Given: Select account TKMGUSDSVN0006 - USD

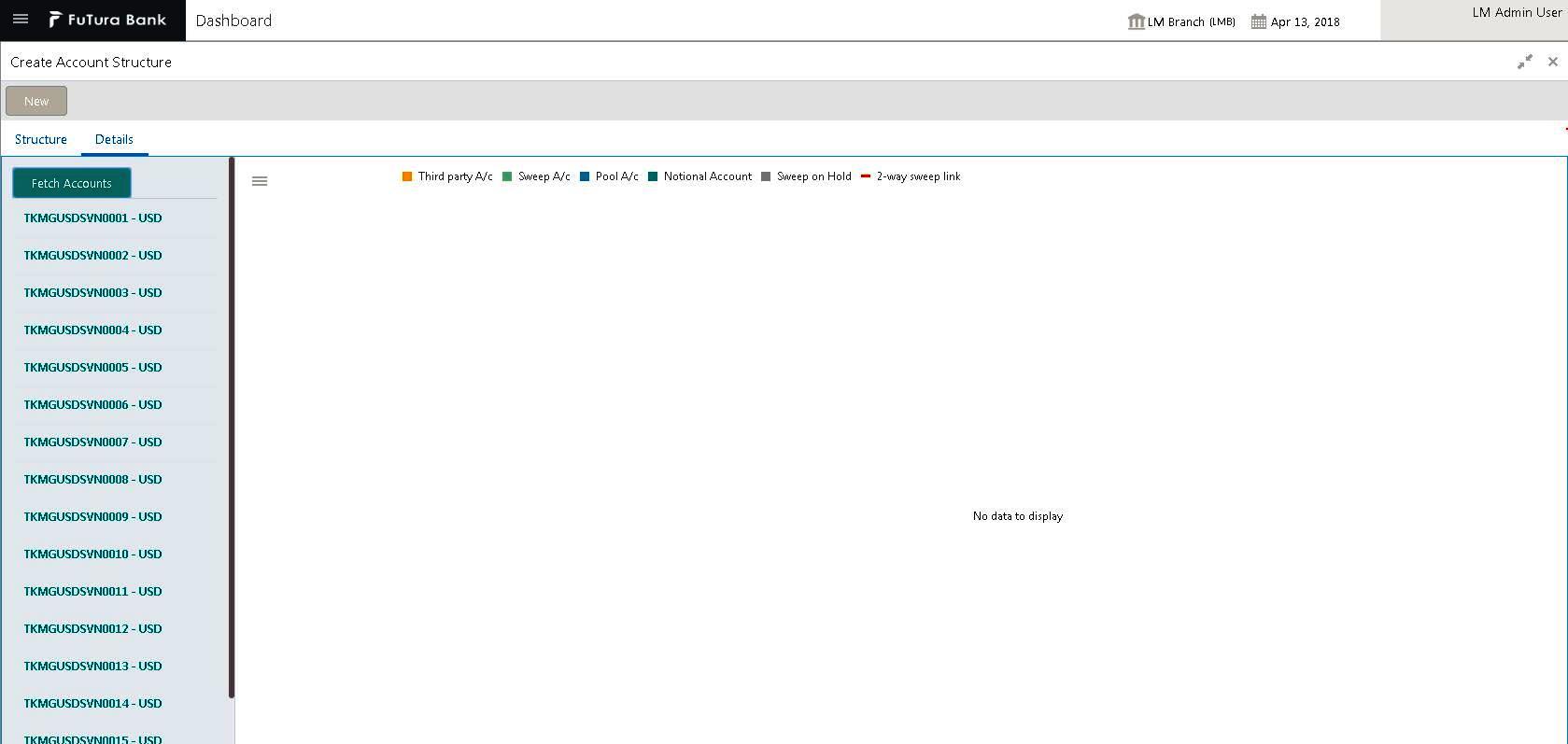Looking at the screenshot, I should [x=92, y=405].
